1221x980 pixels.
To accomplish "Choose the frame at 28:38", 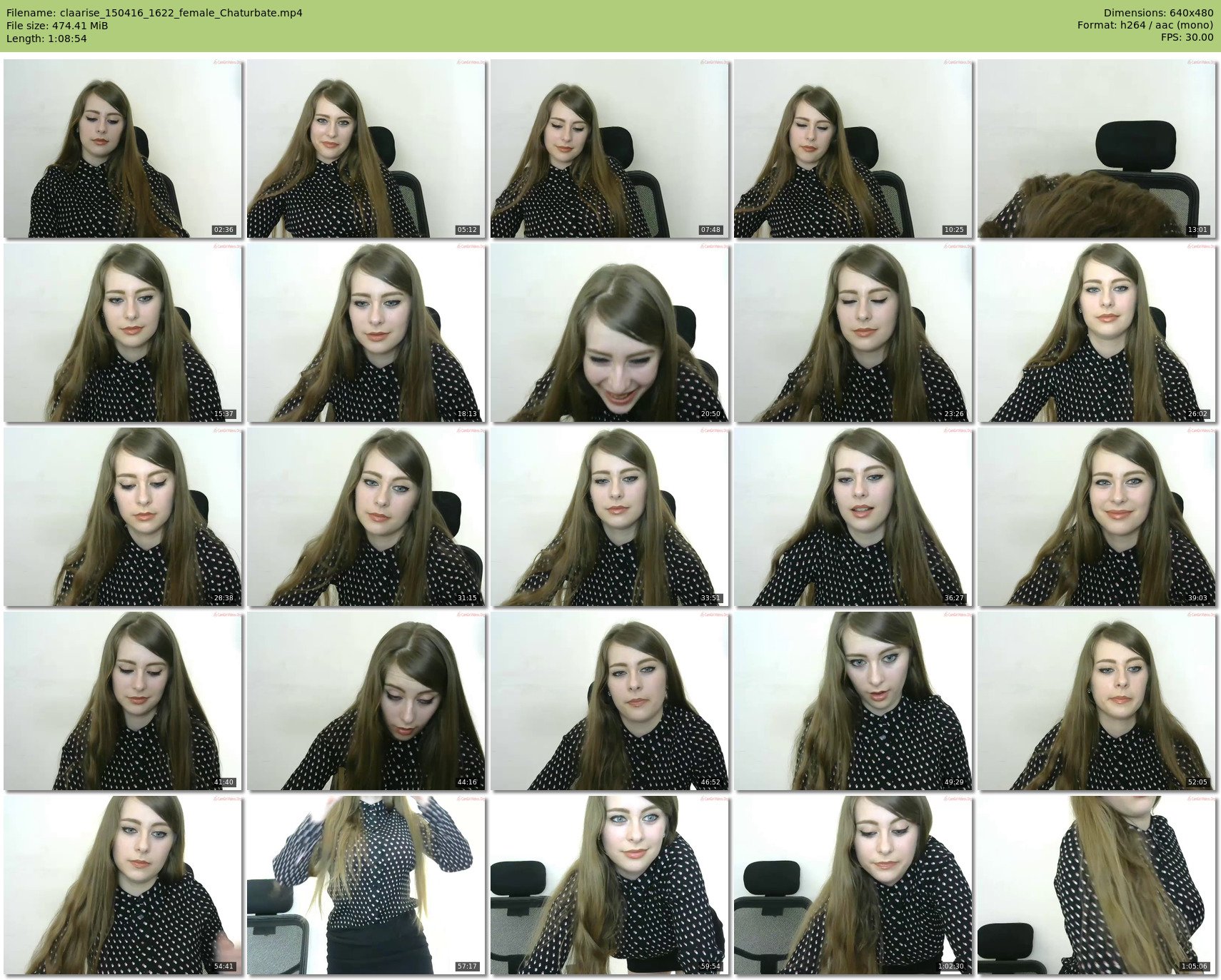I will point(123,517).
